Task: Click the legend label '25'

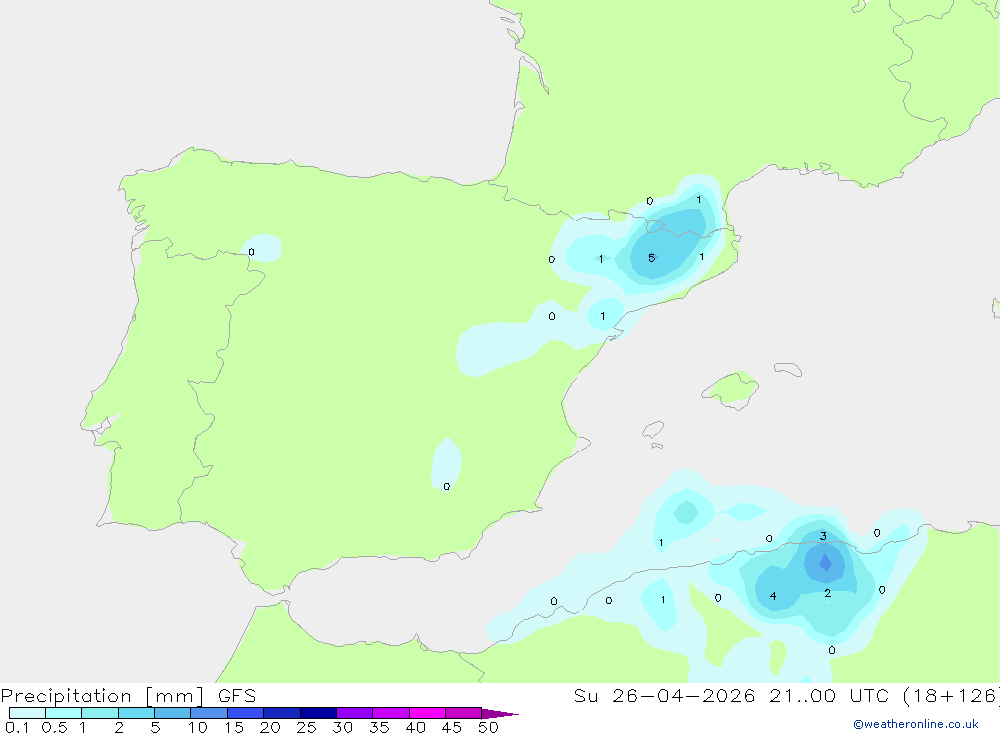Action: click(306, 727)
